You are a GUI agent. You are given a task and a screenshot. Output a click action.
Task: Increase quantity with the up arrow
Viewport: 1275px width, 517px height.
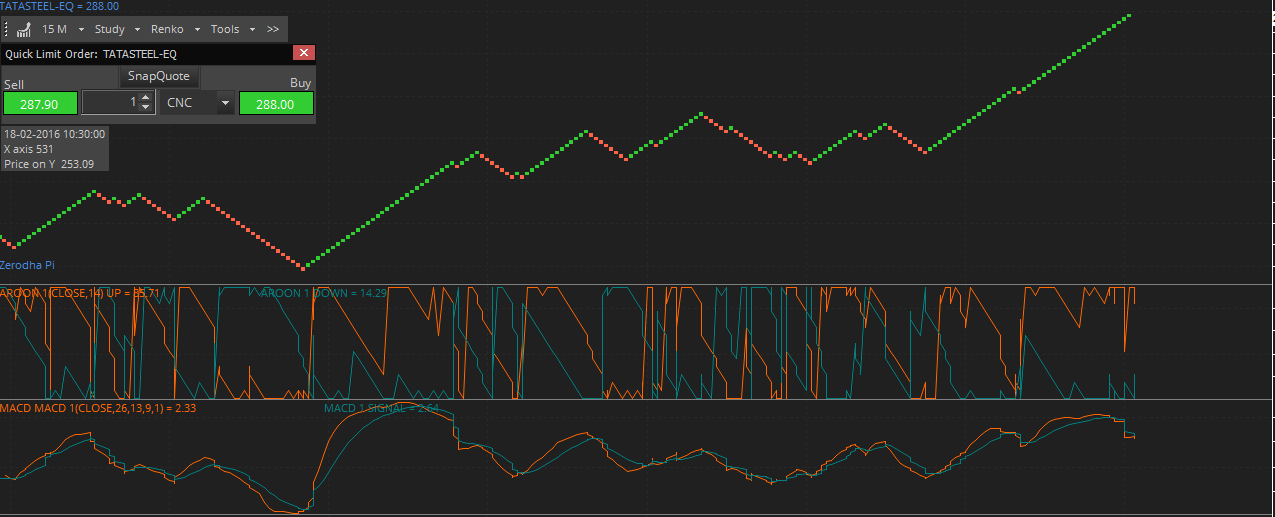point(146,97)
